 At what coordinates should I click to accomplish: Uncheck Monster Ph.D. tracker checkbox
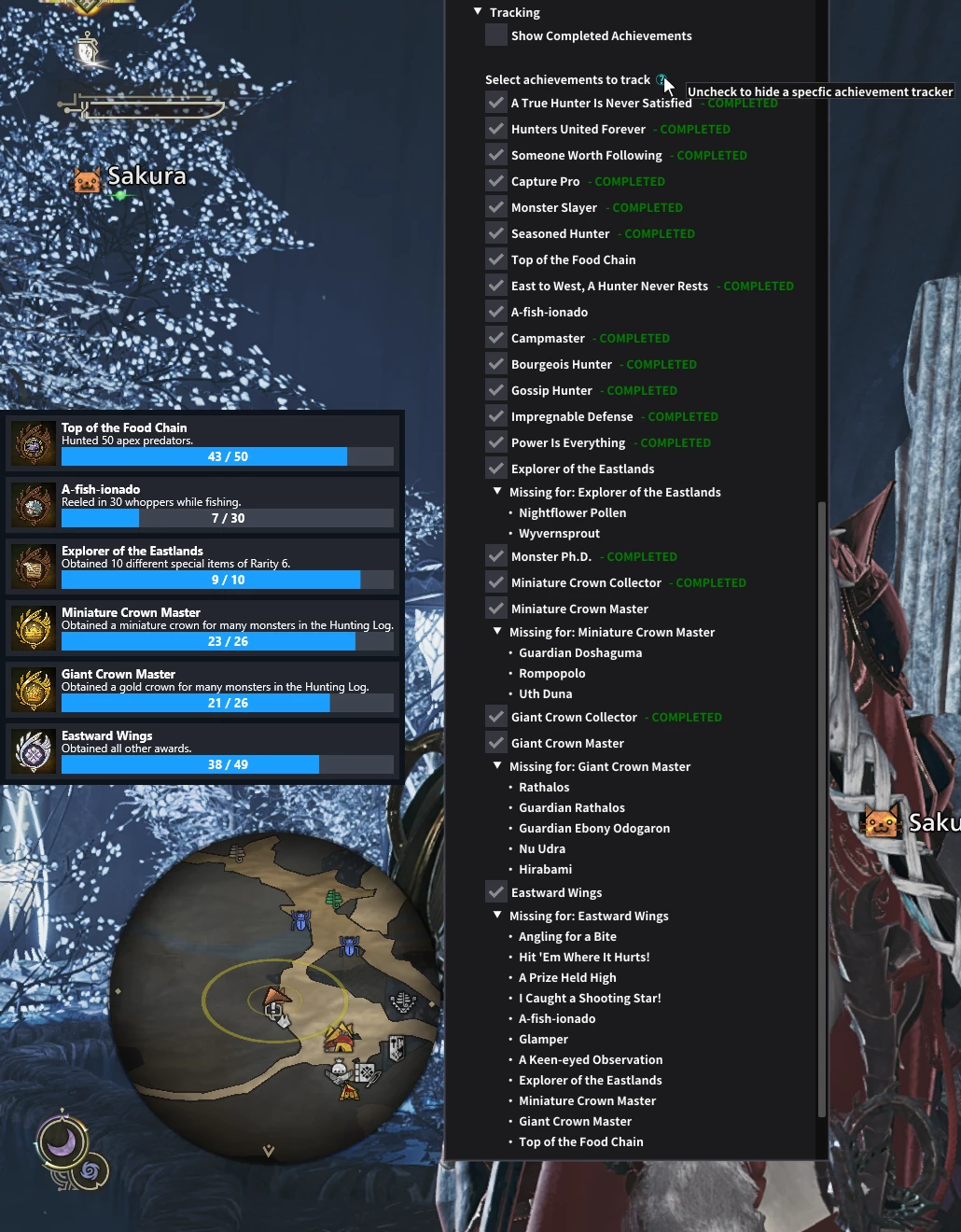click(496, 556)
